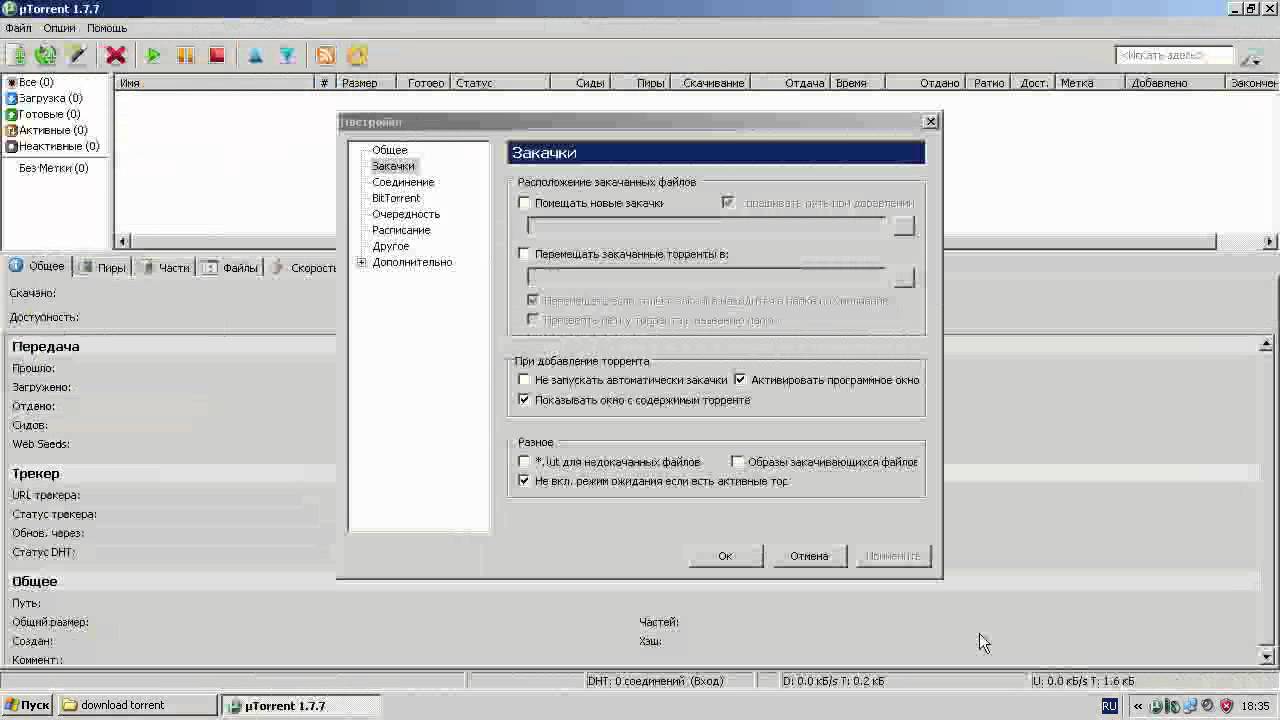Click the Add Torrent toolbar icon
Screen dimensions: 1280x720
tap(15, 56)
